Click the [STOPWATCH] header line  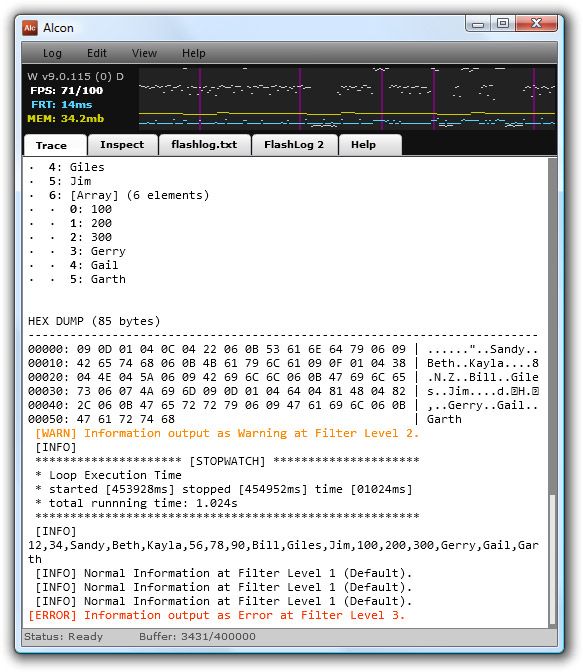point(227,461)
